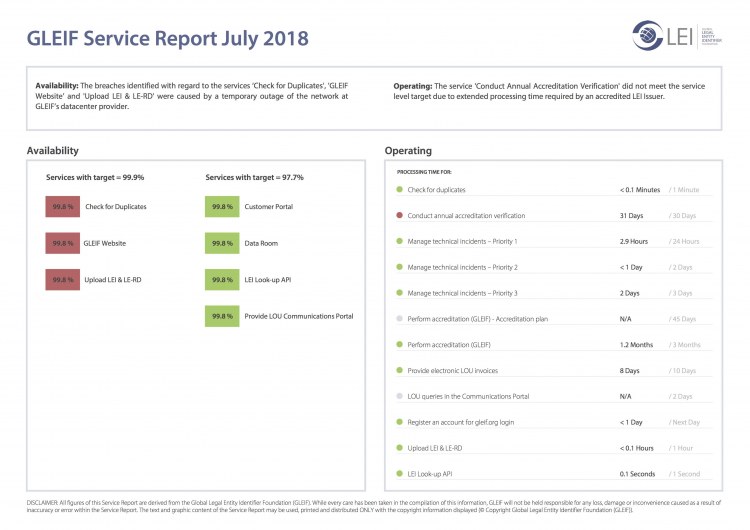The height and width of the screenshot is (530, 750).
Task: Click the GLEIF Service Report July 2018 title
Action: pos(168,39)
